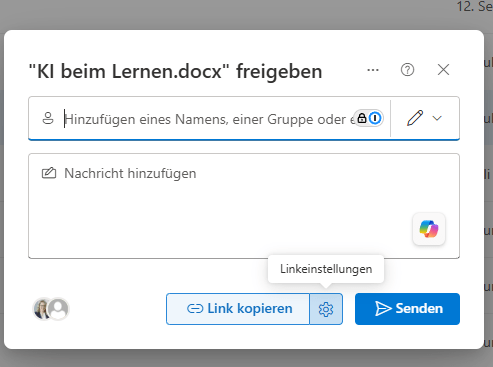Click the Senden button
Screen dimensions: 493x367
coord(407,309)
